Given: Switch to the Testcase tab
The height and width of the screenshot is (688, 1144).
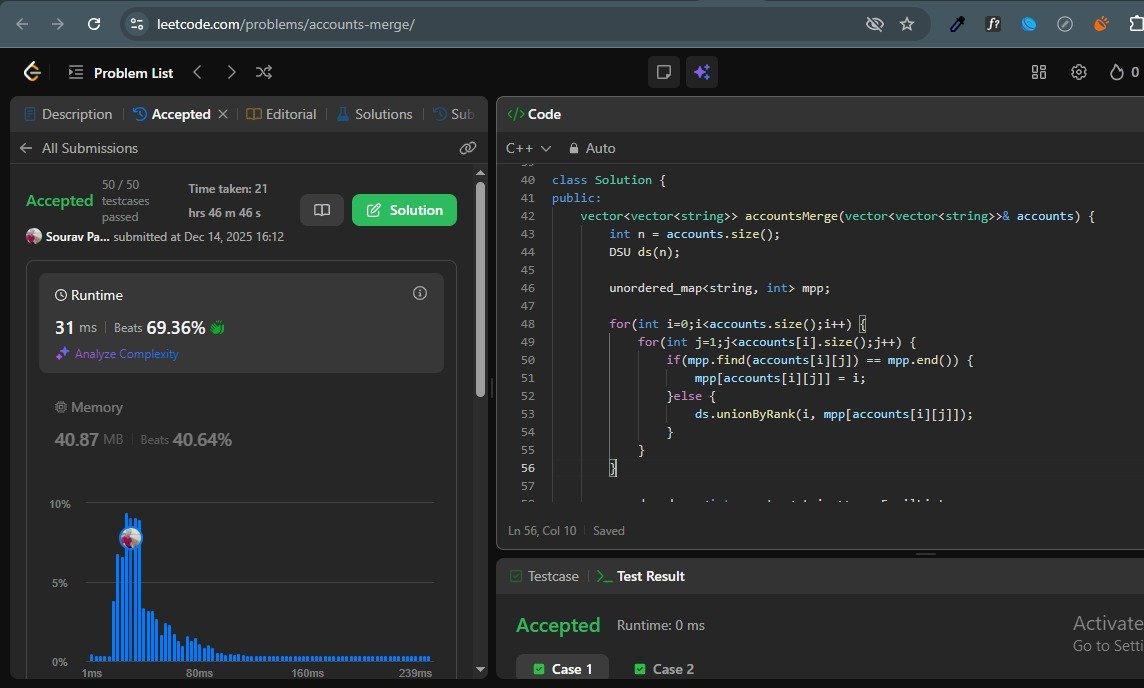Looking at the screenshot, I should pyautogui.click(x=544, y=576).
